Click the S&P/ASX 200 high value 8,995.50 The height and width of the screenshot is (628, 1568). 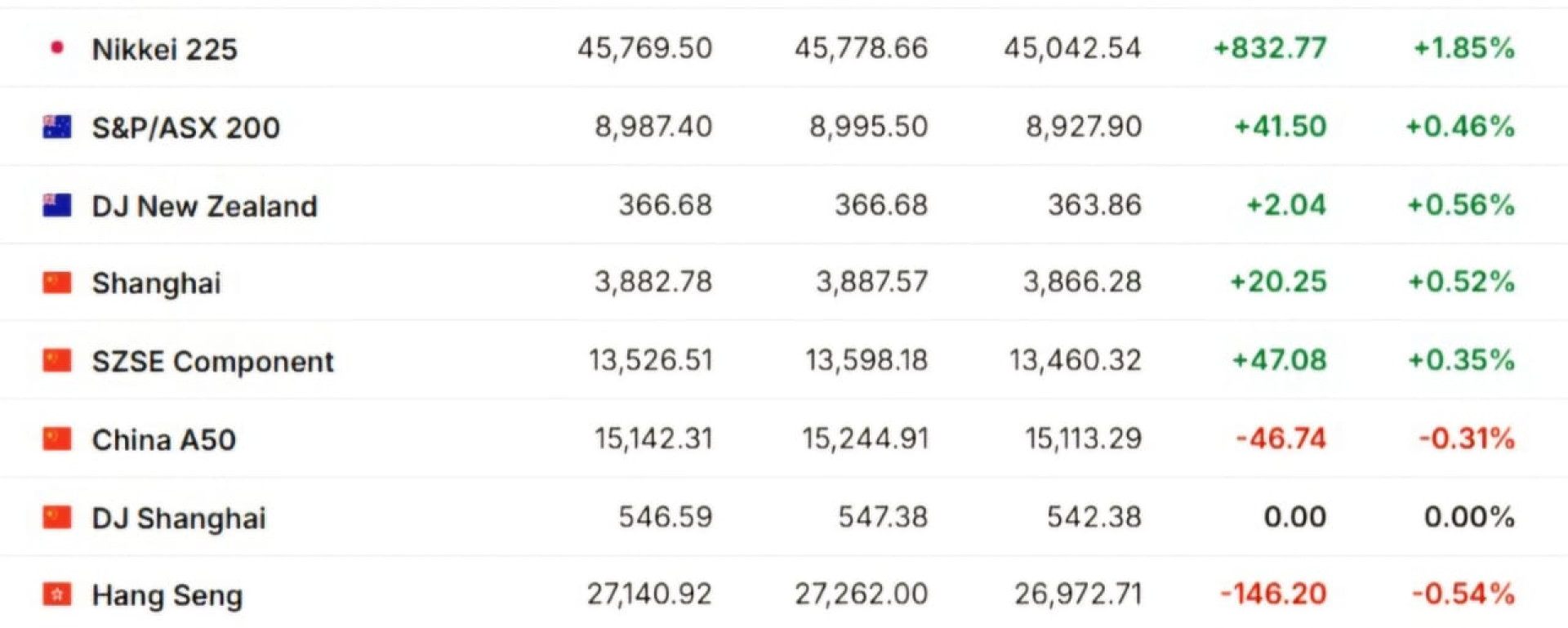(x=868, y=127)
